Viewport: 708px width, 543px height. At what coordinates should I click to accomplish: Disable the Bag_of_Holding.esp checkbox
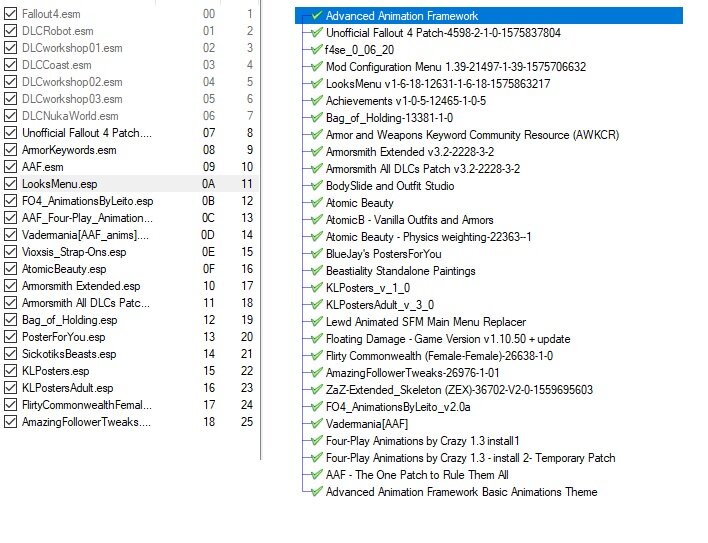10,320
